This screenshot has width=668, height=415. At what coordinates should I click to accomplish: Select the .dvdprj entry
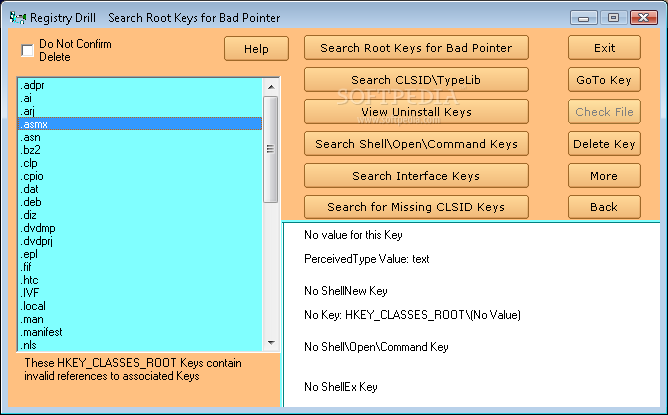[x=140, y=241]
